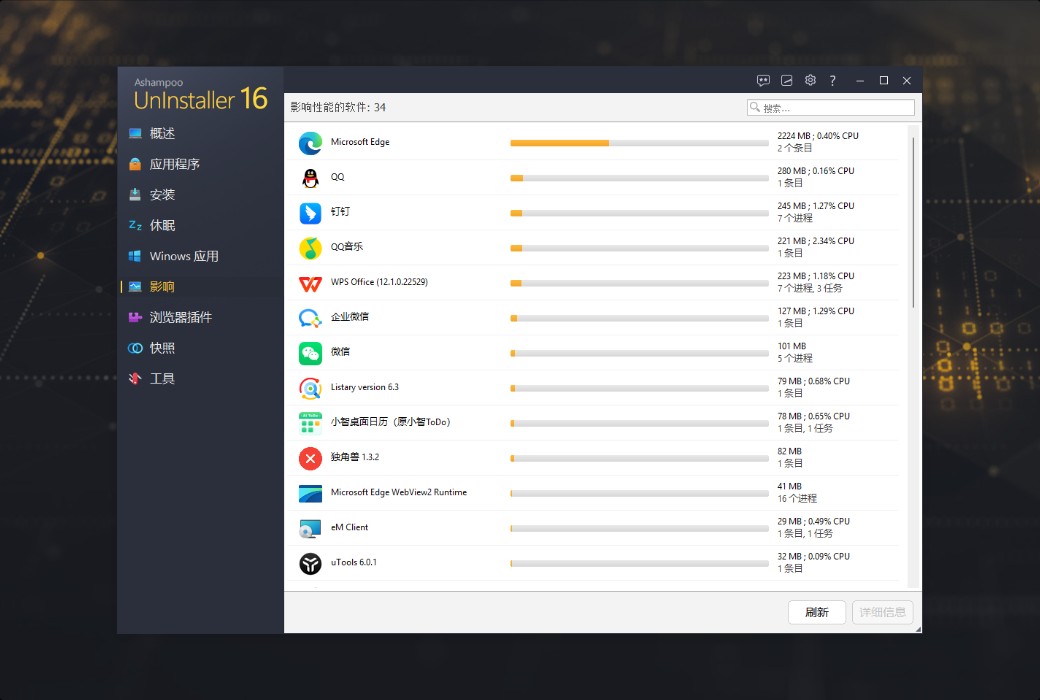This screenshot has height=700, width=1040.
Task: Click the '小智桌面日历（原小智ToDo）' text
Action: coord(390,422)
